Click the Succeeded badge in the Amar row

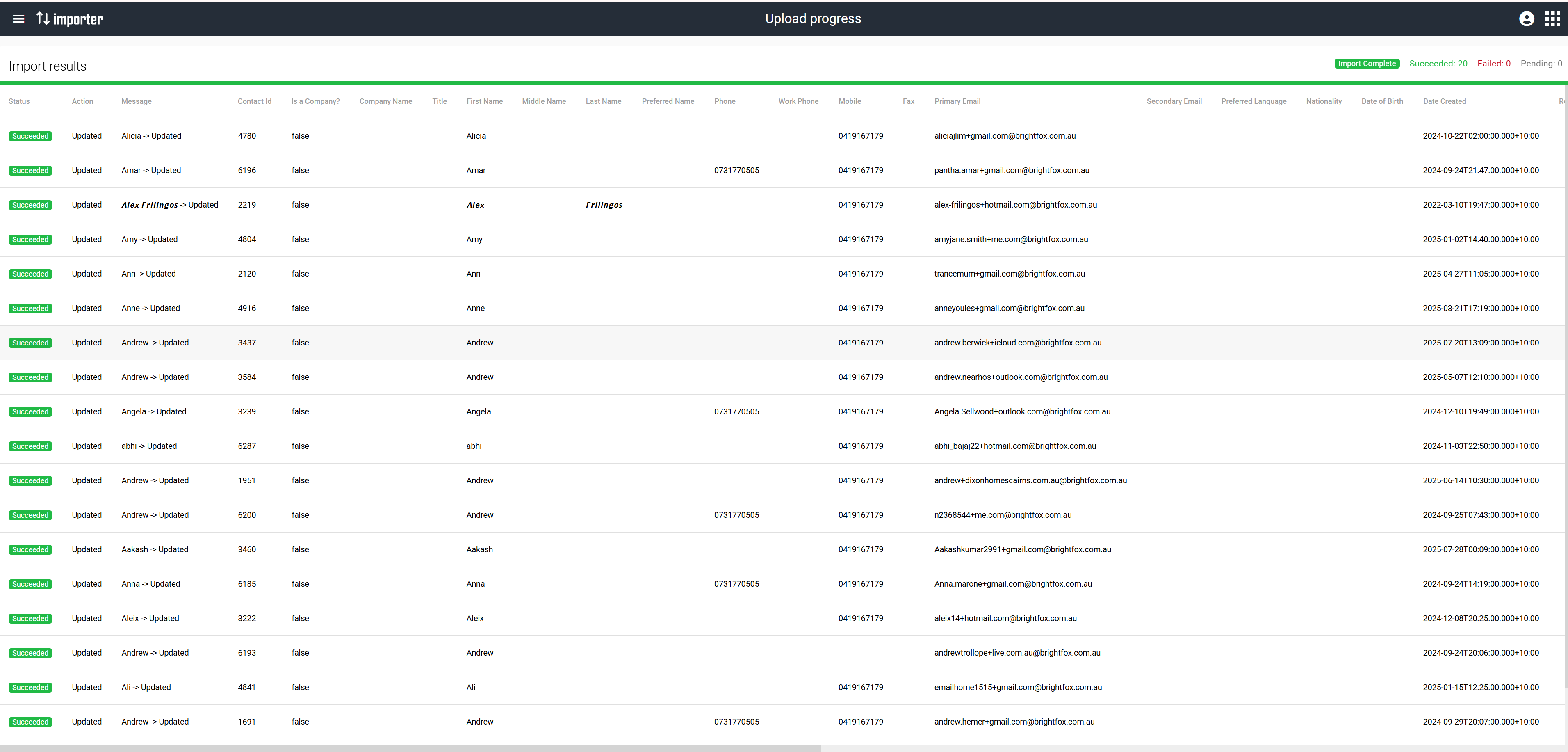coord(30,171)
